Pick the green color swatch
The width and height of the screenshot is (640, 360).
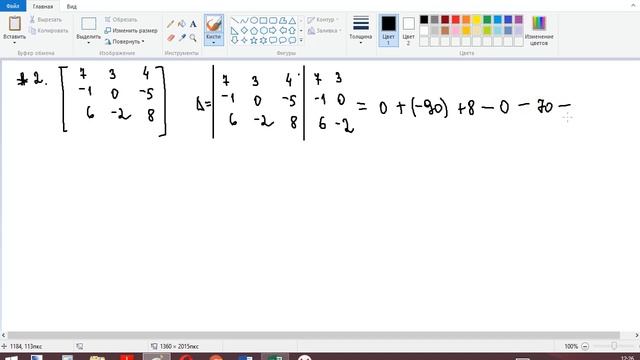point(487,20)
